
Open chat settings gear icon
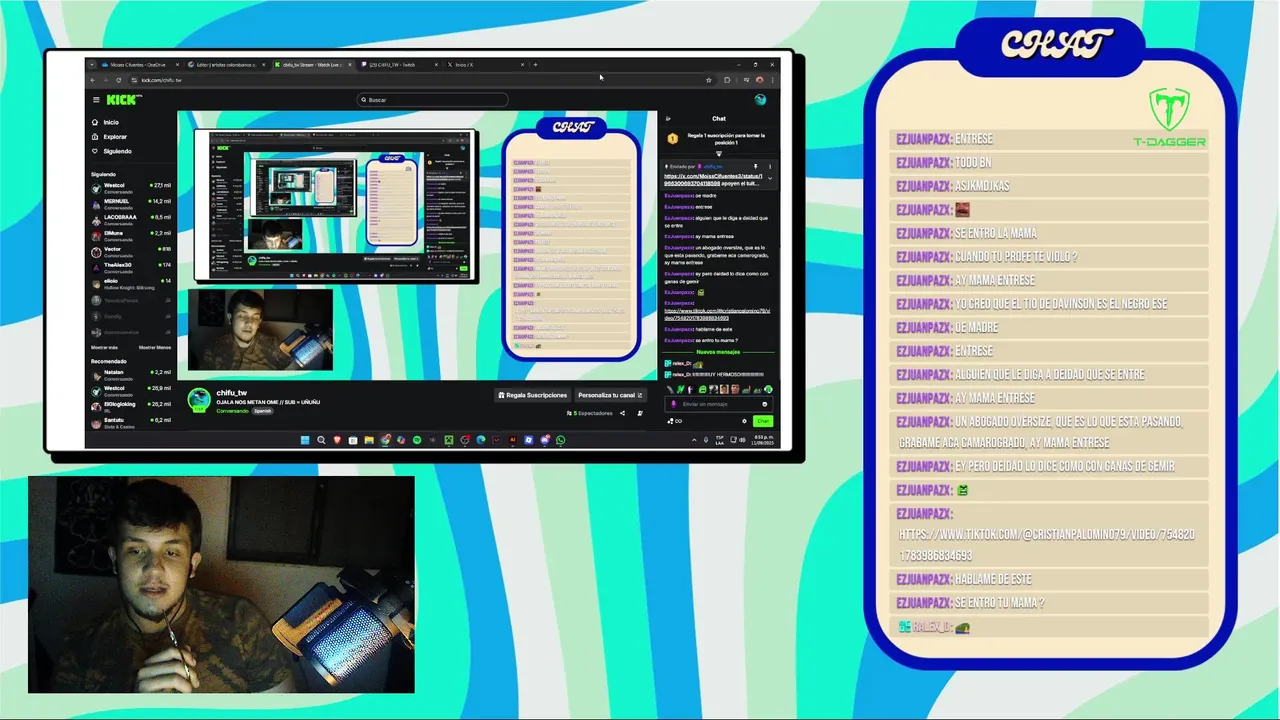(x=744, y=421)
